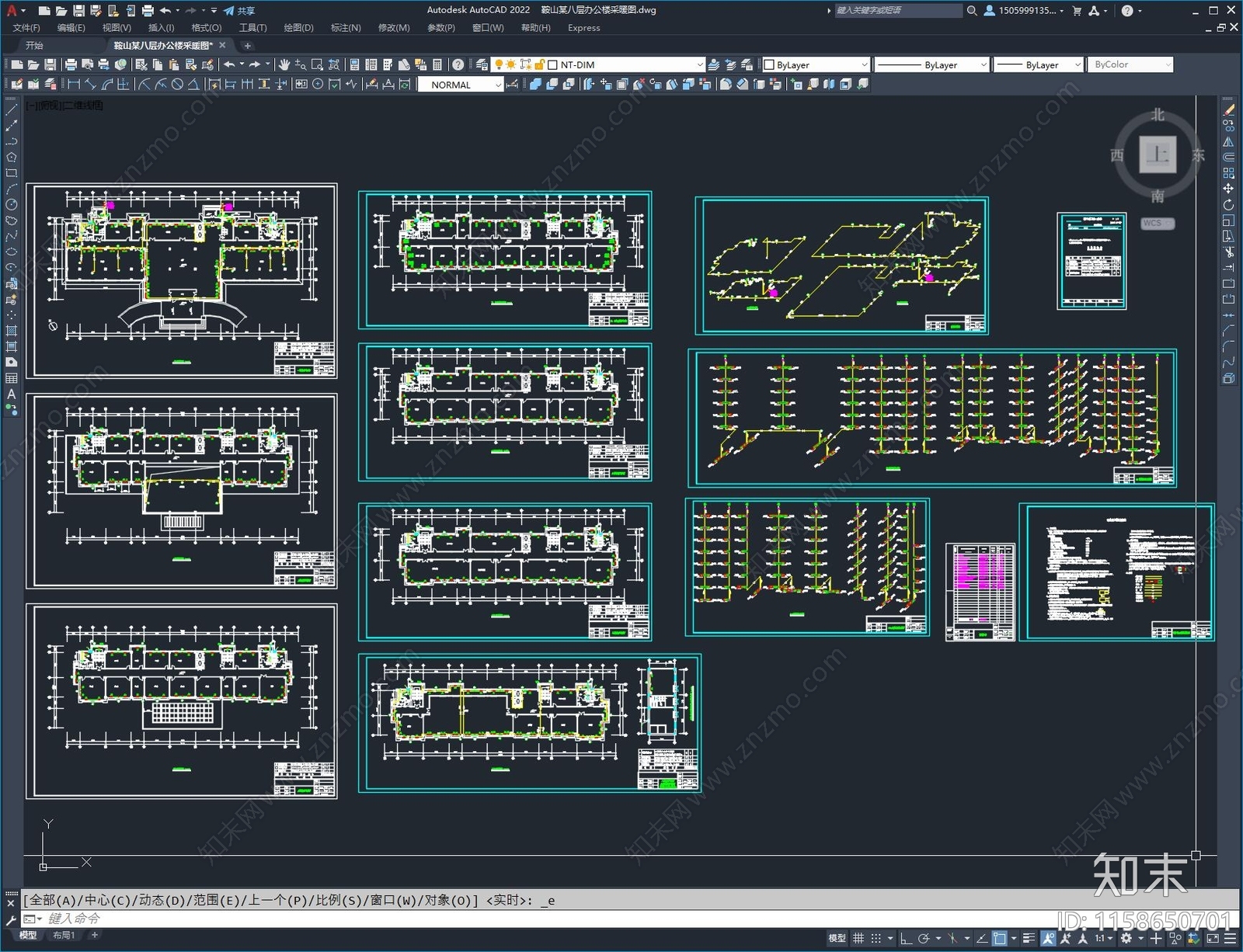The height and width of the screenshot is (952, 1243).
Task: Toggle ortho mode in status bar
Action: [x=906, y=938]
